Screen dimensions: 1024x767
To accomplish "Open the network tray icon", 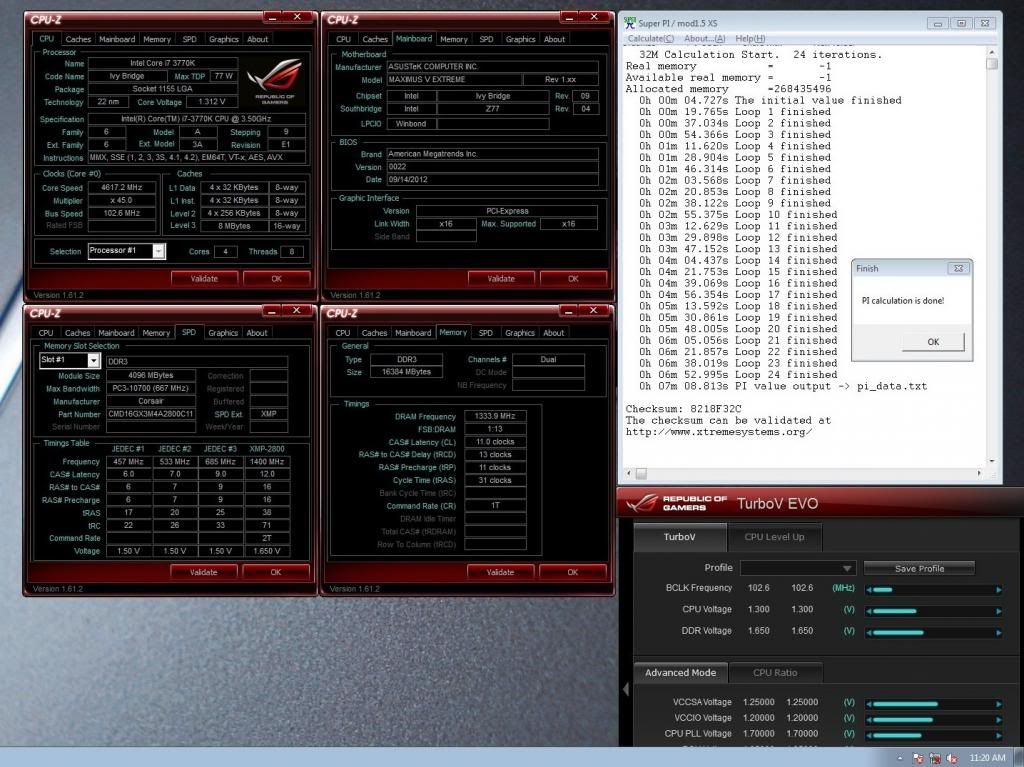I will click(x=935, y=758).
